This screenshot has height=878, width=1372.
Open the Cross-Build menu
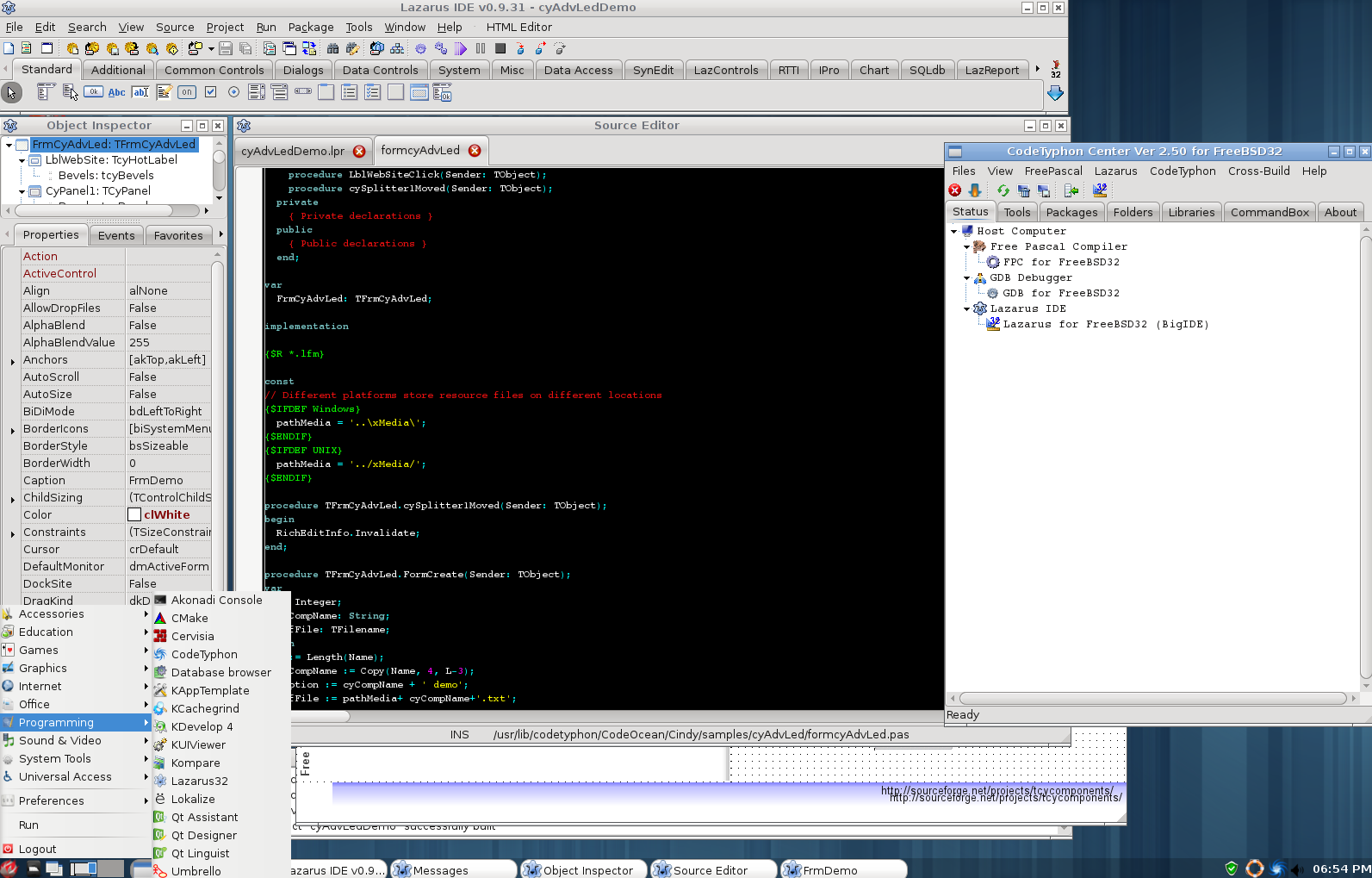click(1258, 171)
